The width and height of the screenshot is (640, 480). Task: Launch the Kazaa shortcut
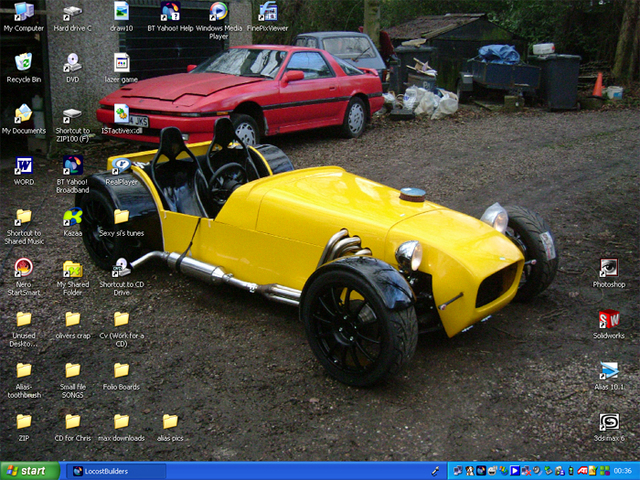point(72,222)
